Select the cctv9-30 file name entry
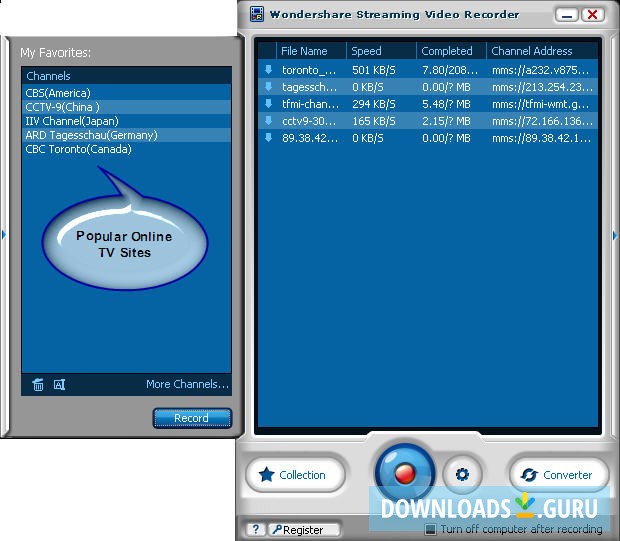Image resolution: width=620 pixels, height=541 pixels. click(x=309, y=121)
